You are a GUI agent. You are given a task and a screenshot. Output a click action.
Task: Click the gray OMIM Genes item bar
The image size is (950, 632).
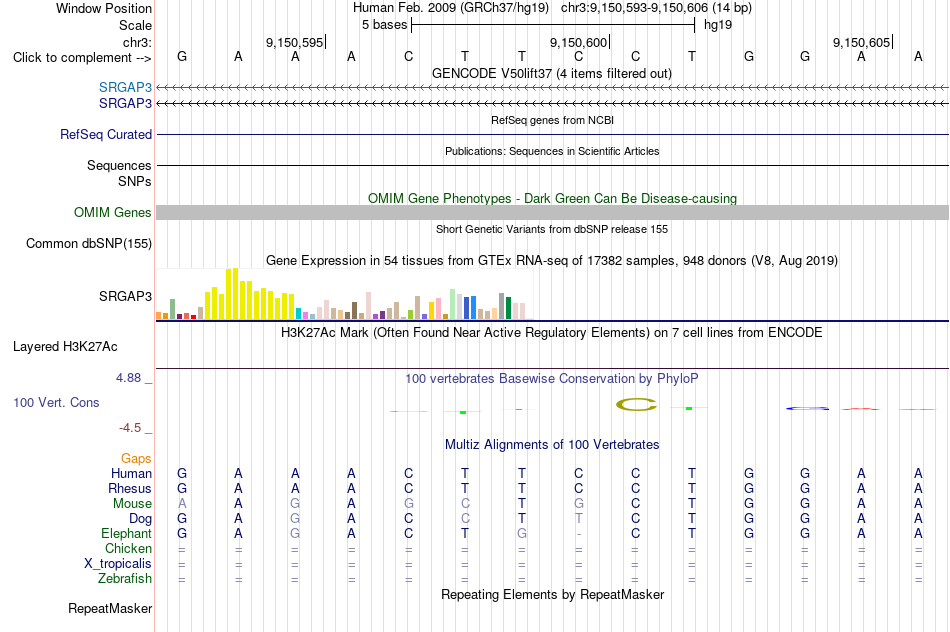point(552,212)
